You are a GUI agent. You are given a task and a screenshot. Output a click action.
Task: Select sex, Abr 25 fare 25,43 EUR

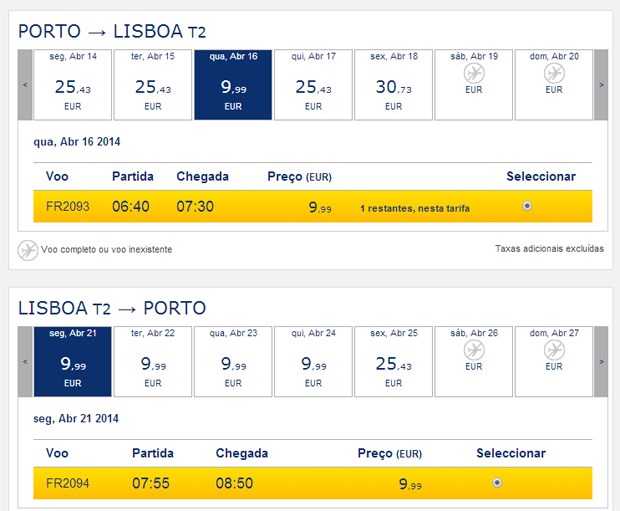(x=393, y=361)
